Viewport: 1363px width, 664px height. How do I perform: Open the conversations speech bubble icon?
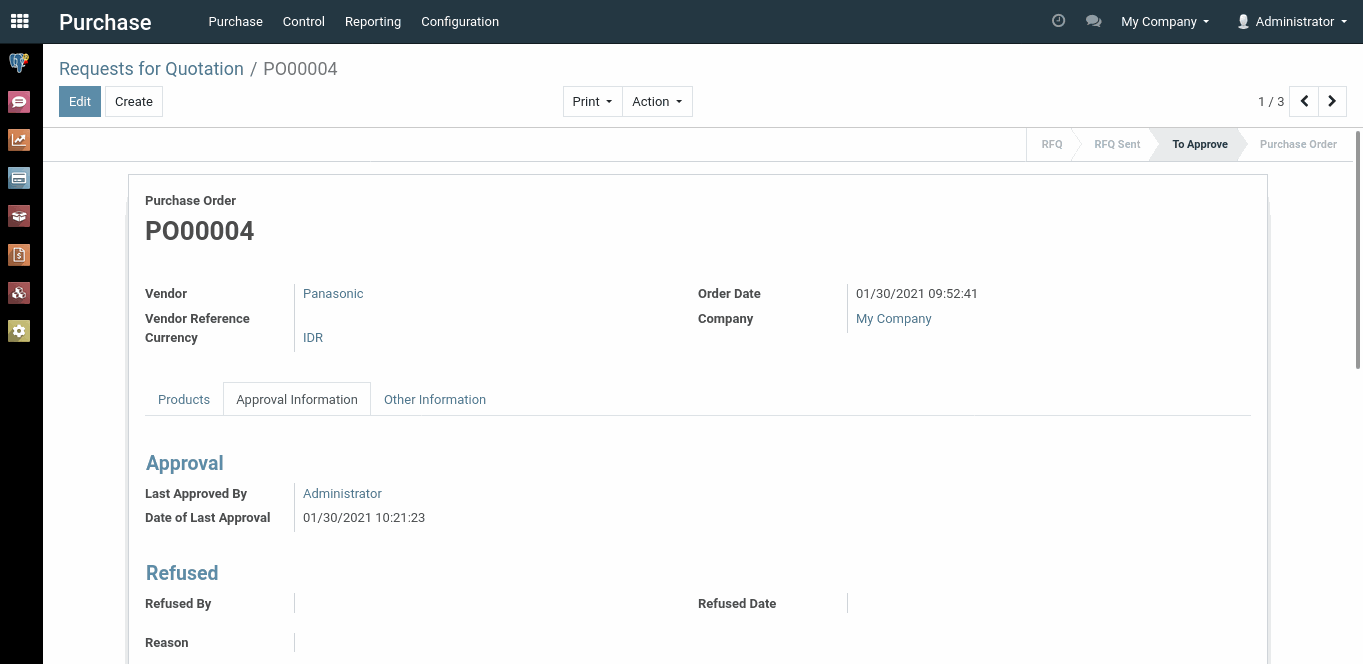click(1093, 21)
